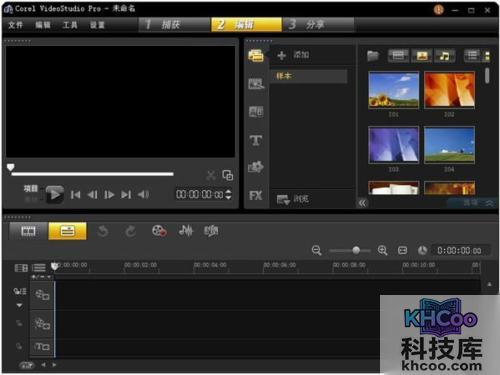Click the 浏览 browse button
Viewport: 500px width, 375px height.
[292, 199]
